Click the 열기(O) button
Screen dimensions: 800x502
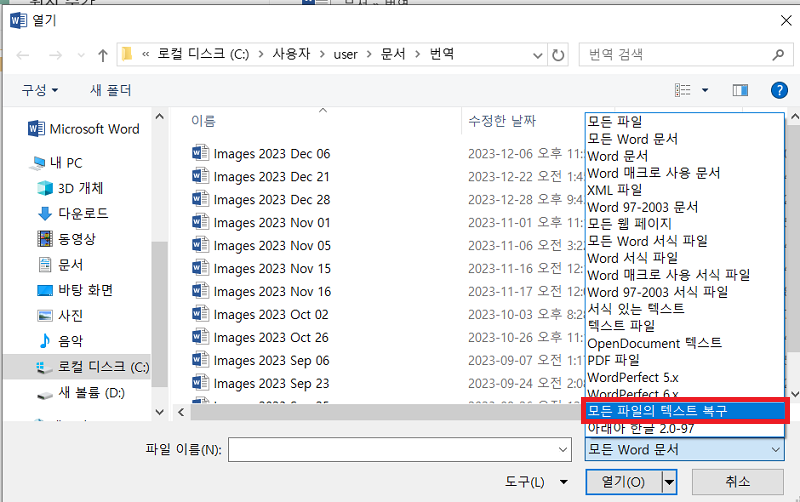(624, 482)
